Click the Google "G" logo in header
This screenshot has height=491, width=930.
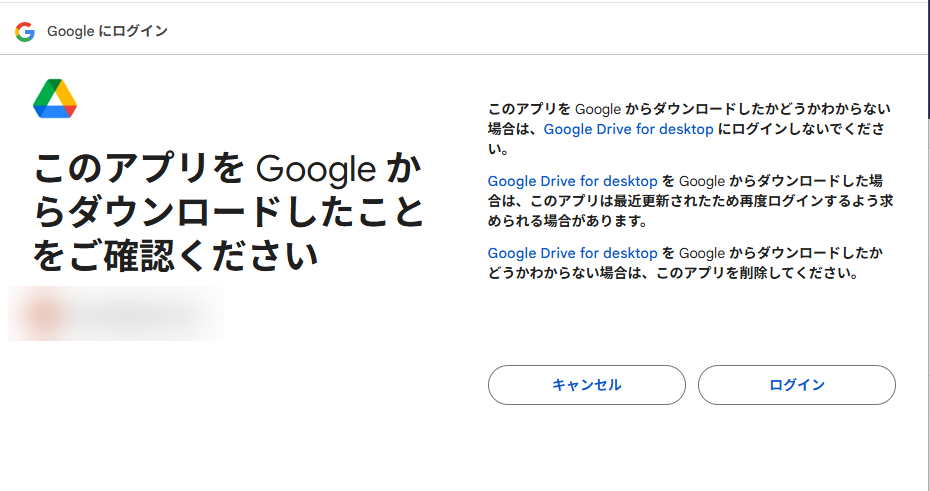pyautogui.click(x=25, y=32)
